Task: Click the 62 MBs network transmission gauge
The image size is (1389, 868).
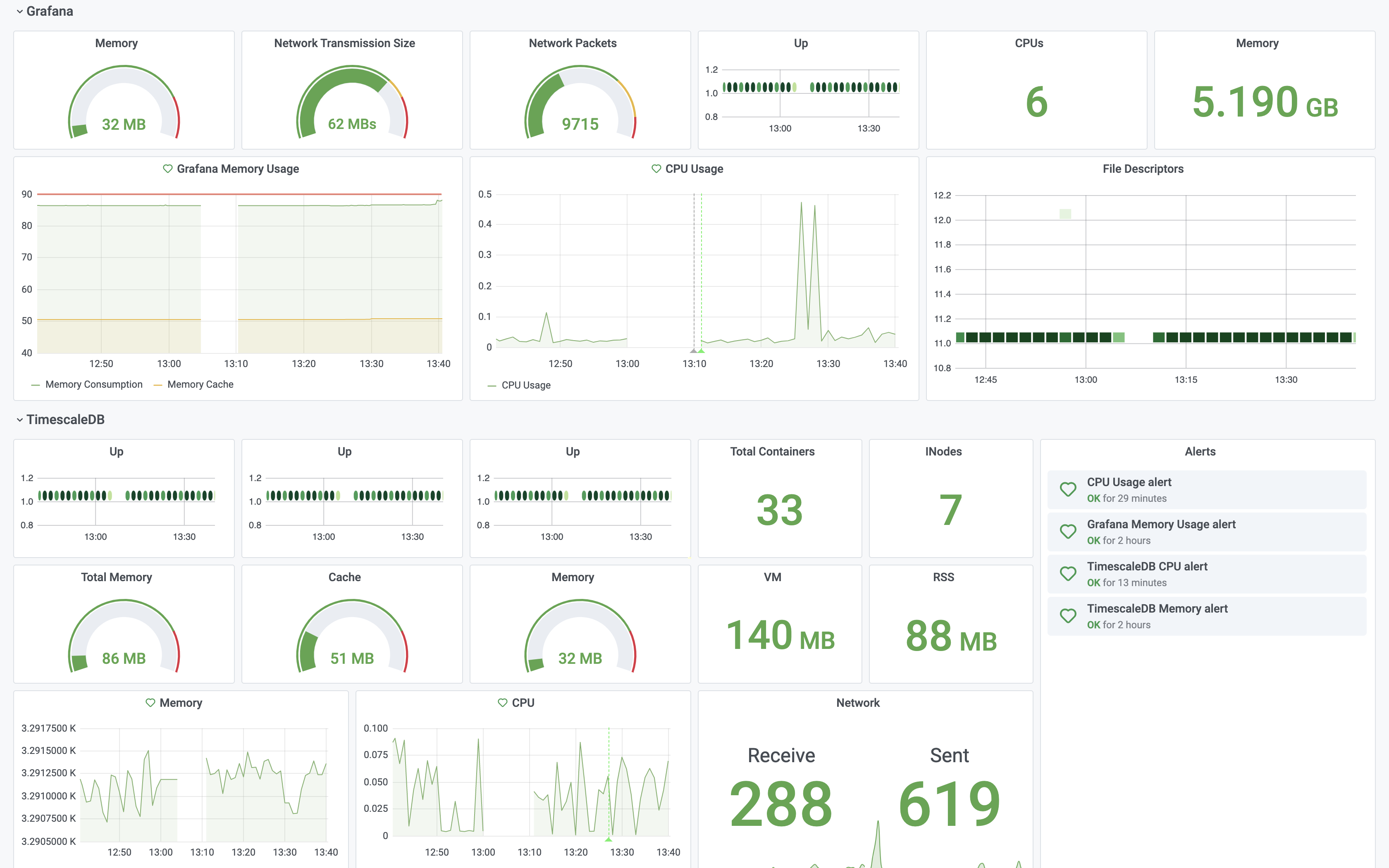Action: click(352, 102)
